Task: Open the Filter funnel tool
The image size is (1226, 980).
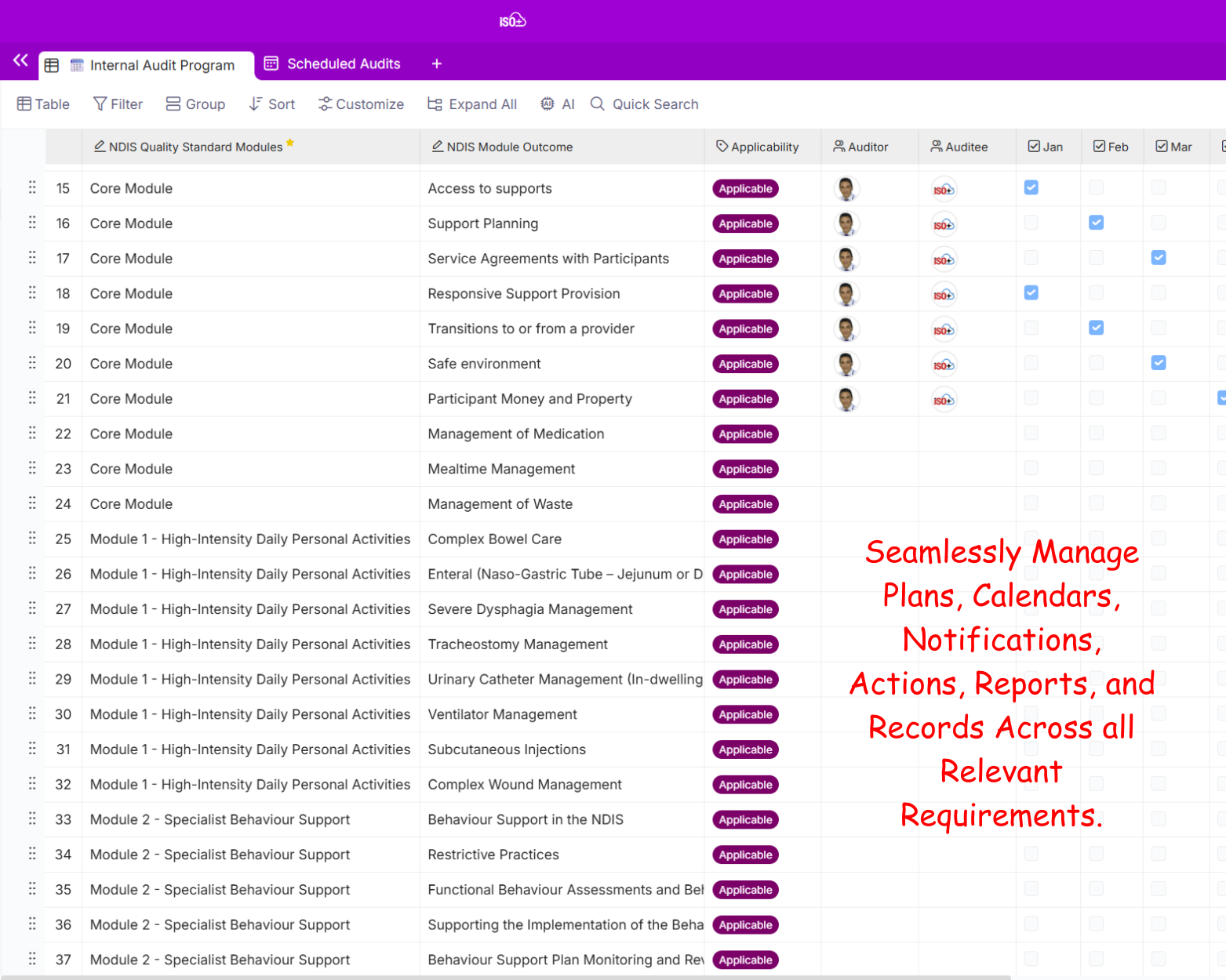Action: pos(118,104)
